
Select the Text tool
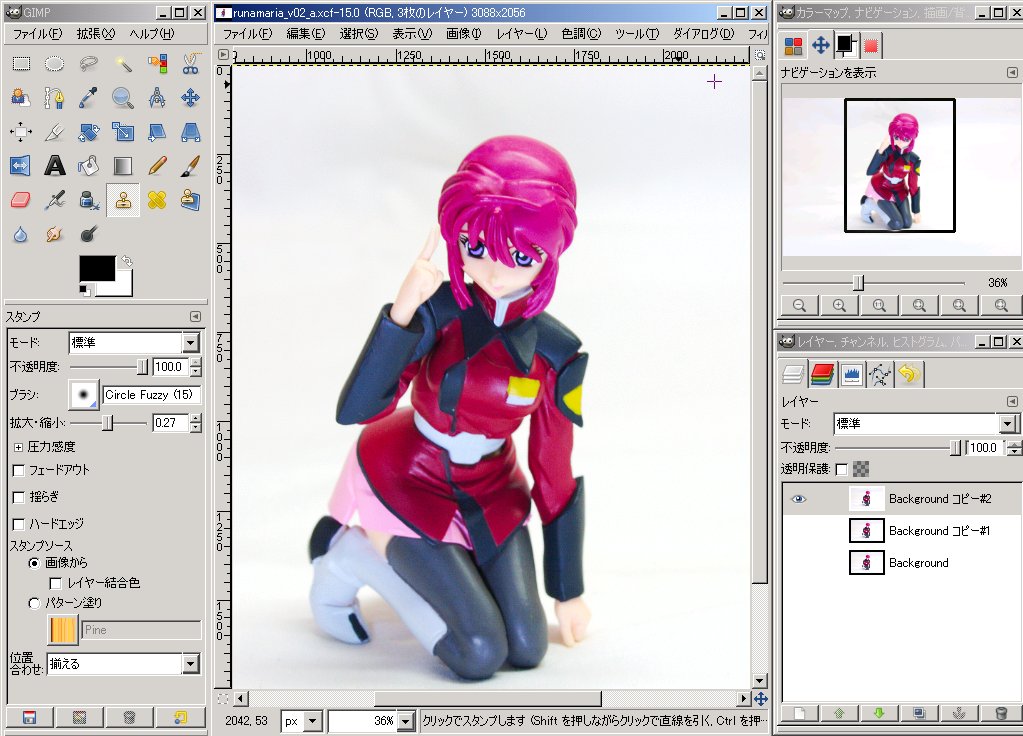[55, 166]
